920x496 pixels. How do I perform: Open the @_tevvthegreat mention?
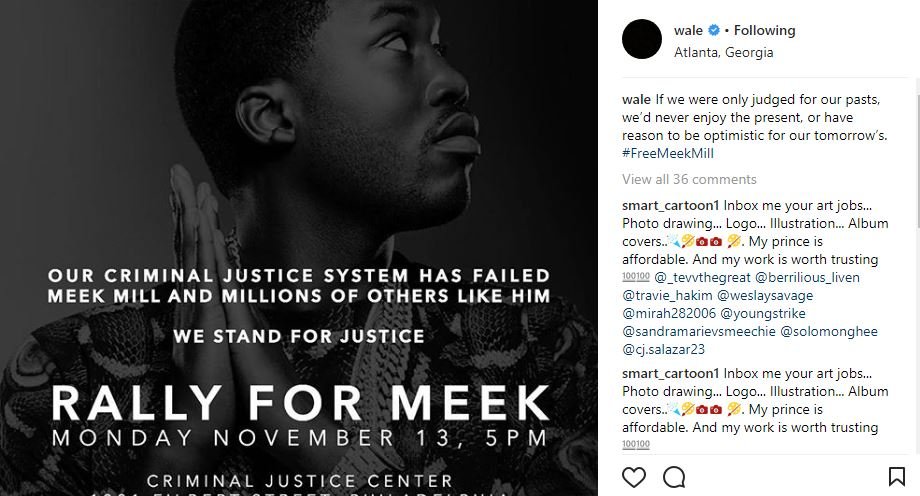coord(699,277)
